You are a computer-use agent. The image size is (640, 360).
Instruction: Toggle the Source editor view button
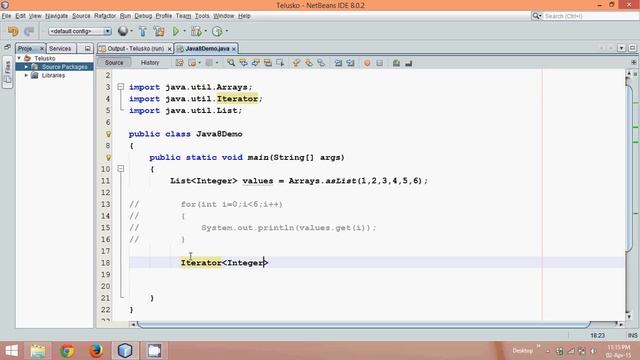[114, 62]
